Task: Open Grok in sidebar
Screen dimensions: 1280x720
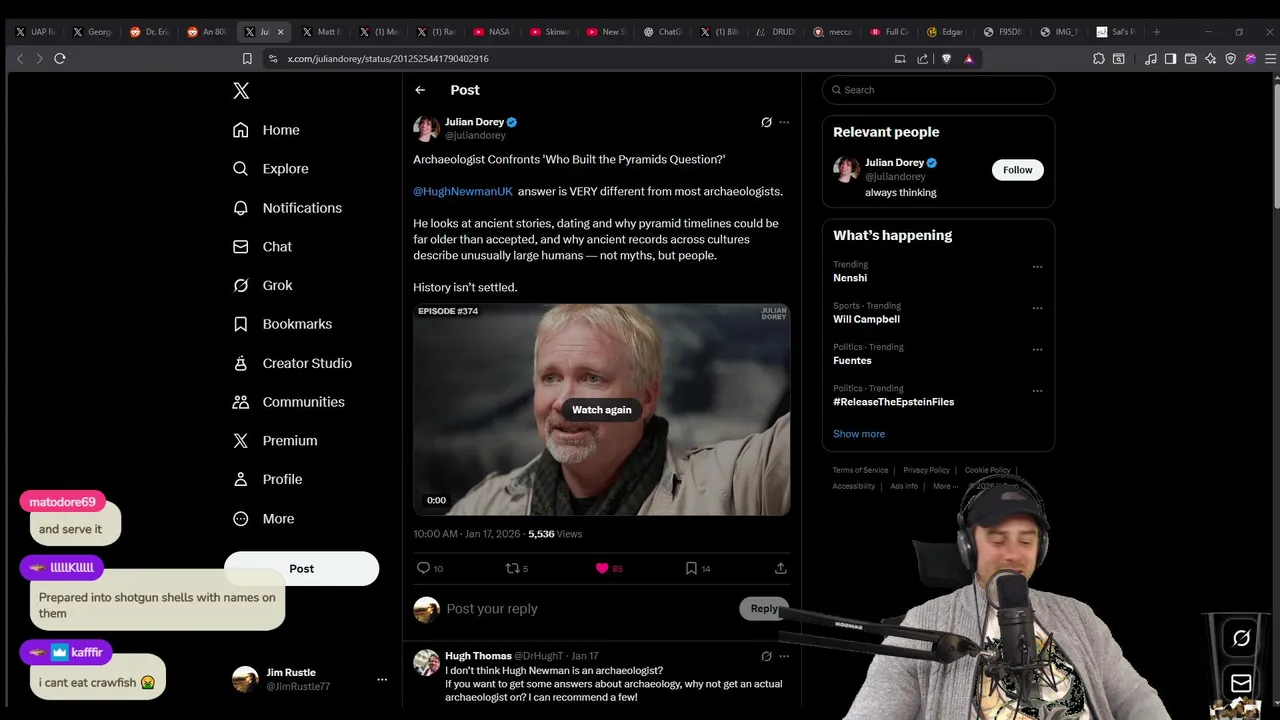Action: (262, 286)
